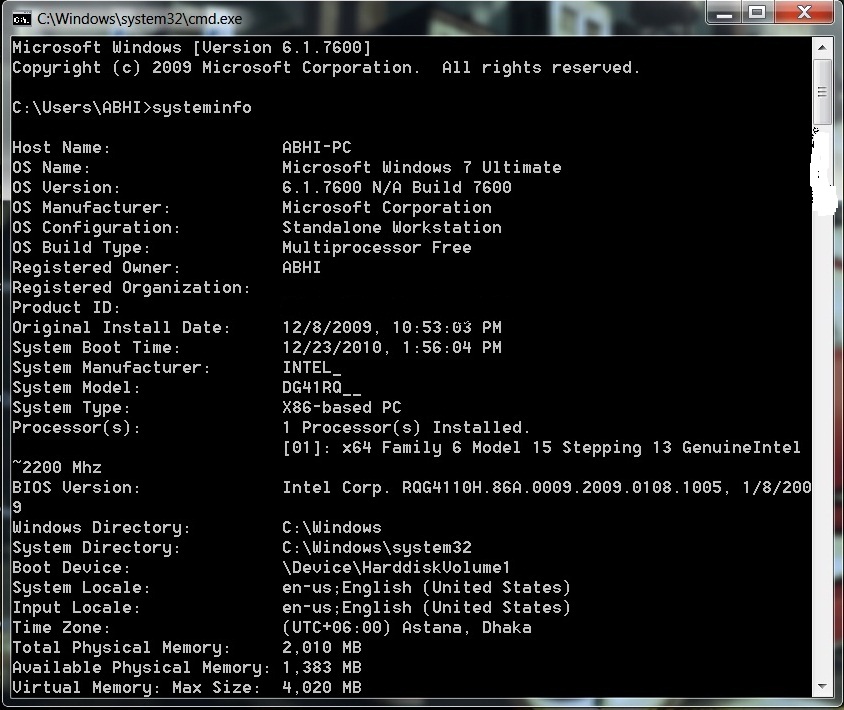Click 'Microsoft Windows 7 Ultimate' value
844x710 pixels.
421,167
